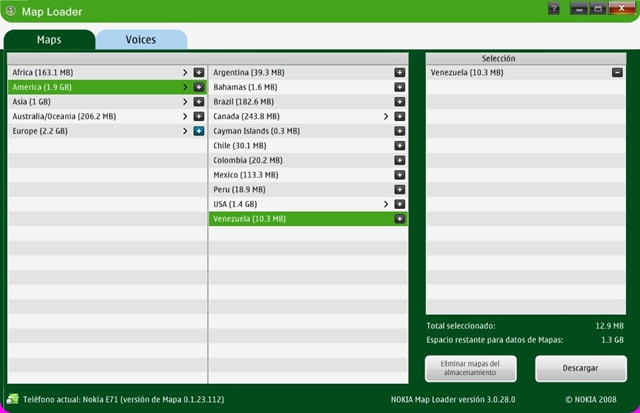Screen dimensions: 640x413
Task: Select Chile (30.1 MB) entry
Action: (x=308, y=146)
